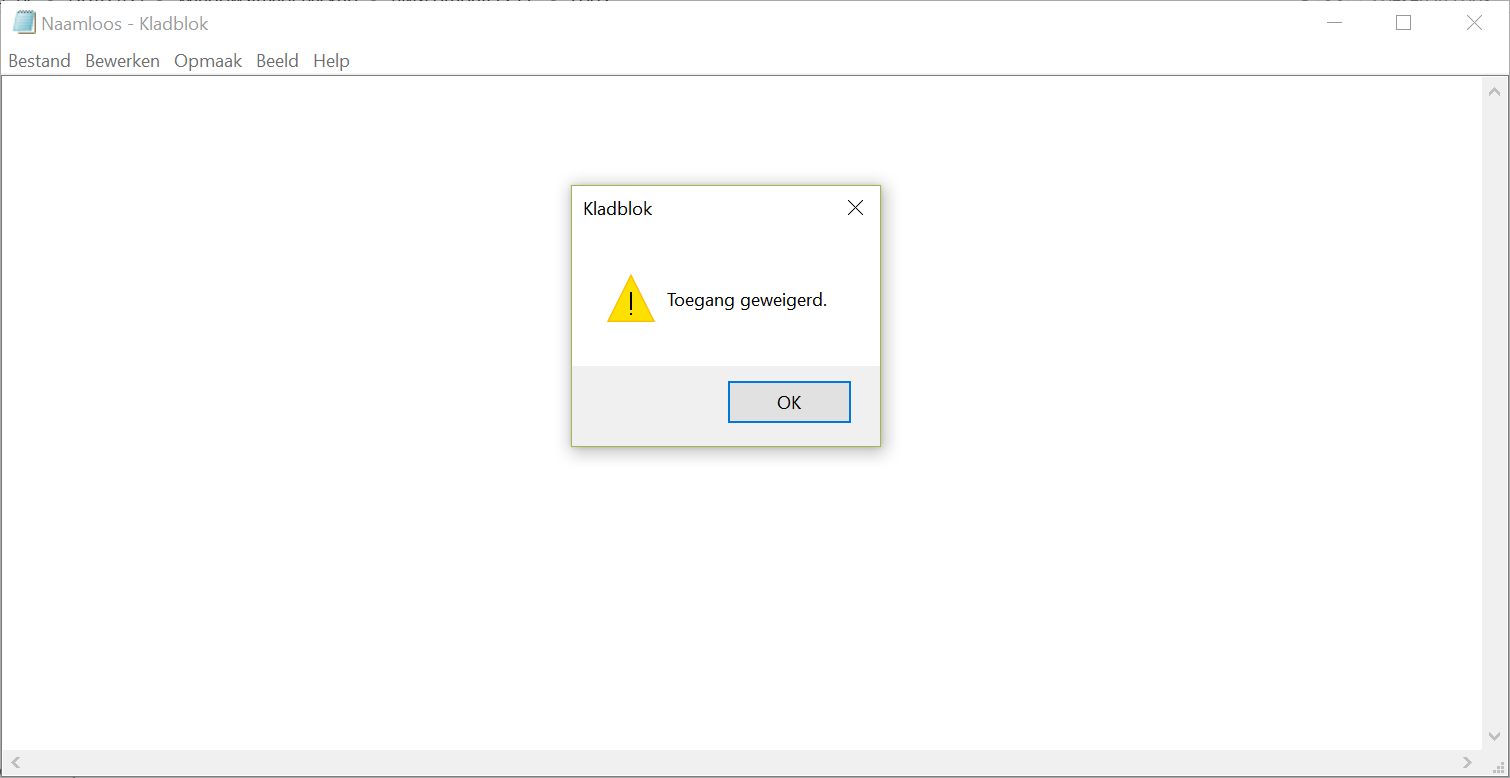Close the Naamloos - Kladblok main window
1510x778 pixels.
pos(1474,23)
